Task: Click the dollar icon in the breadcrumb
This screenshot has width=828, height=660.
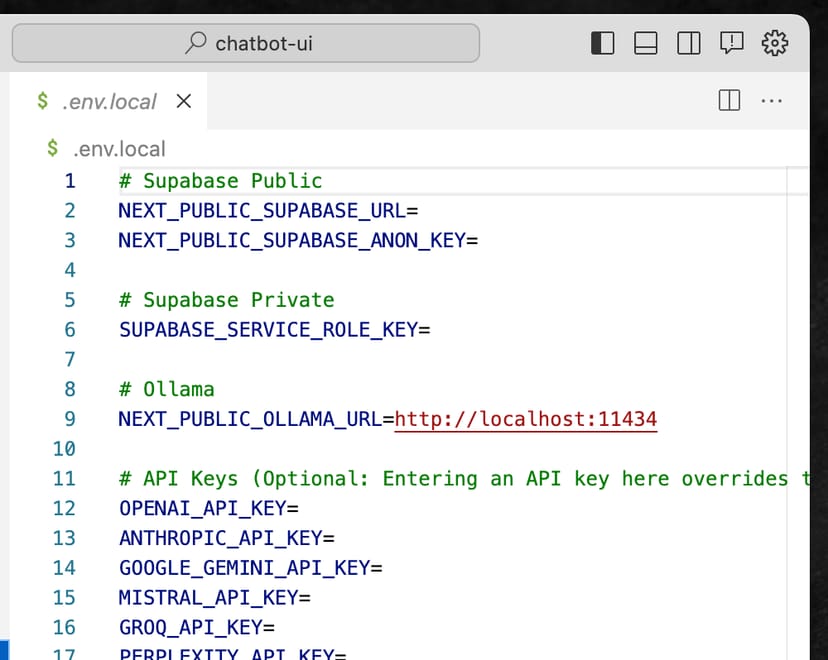Action: point(53,149)
